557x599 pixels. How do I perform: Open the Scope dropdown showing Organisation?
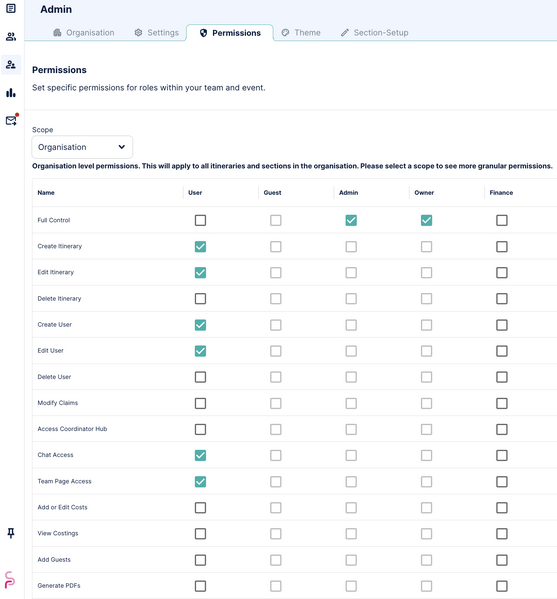click(82, 147)
